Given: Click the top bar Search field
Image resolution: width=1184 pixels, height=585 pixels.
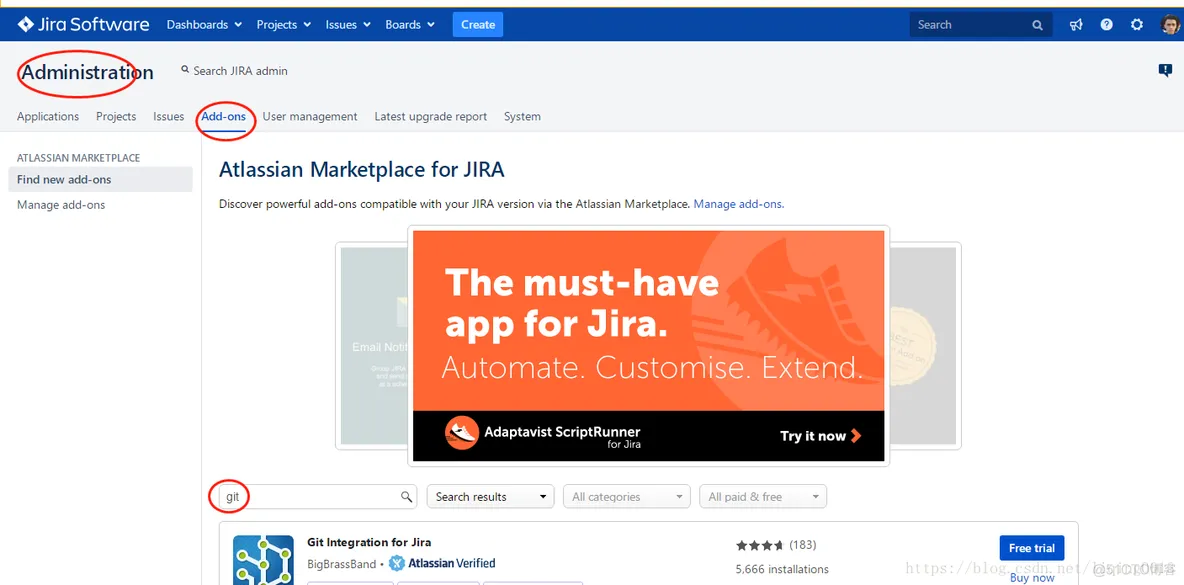Looking at the screenshot, I should click(x=981, y=25).
